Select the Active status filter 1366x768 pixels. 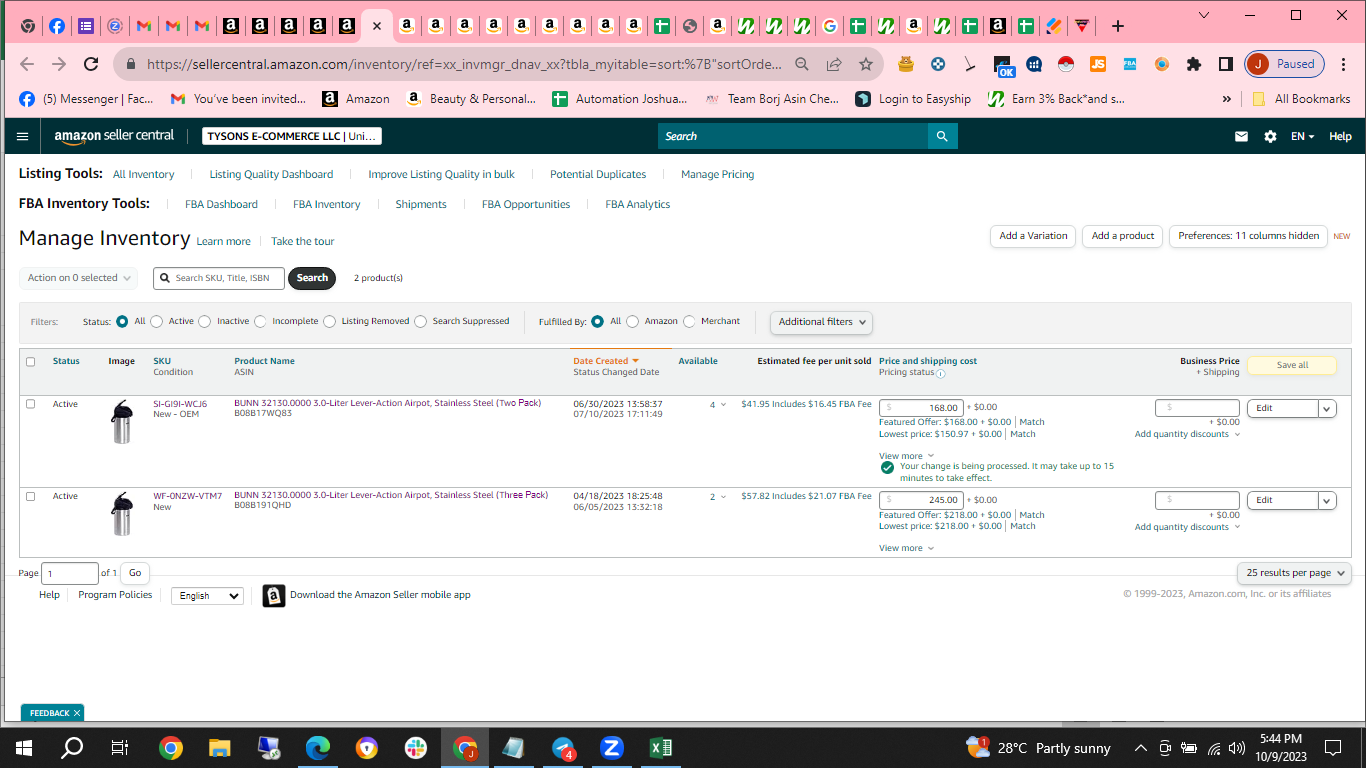click(x=157, y=322)
